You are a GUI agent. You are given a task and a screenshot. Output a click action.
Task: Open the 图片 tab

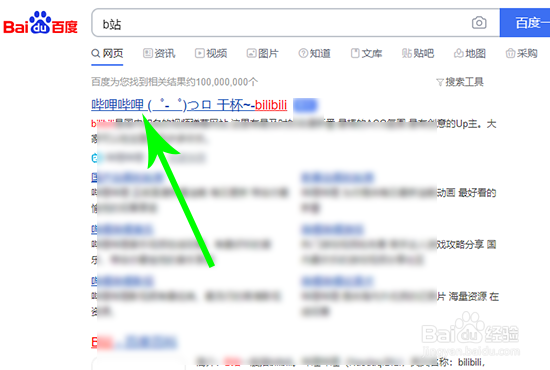263,54
